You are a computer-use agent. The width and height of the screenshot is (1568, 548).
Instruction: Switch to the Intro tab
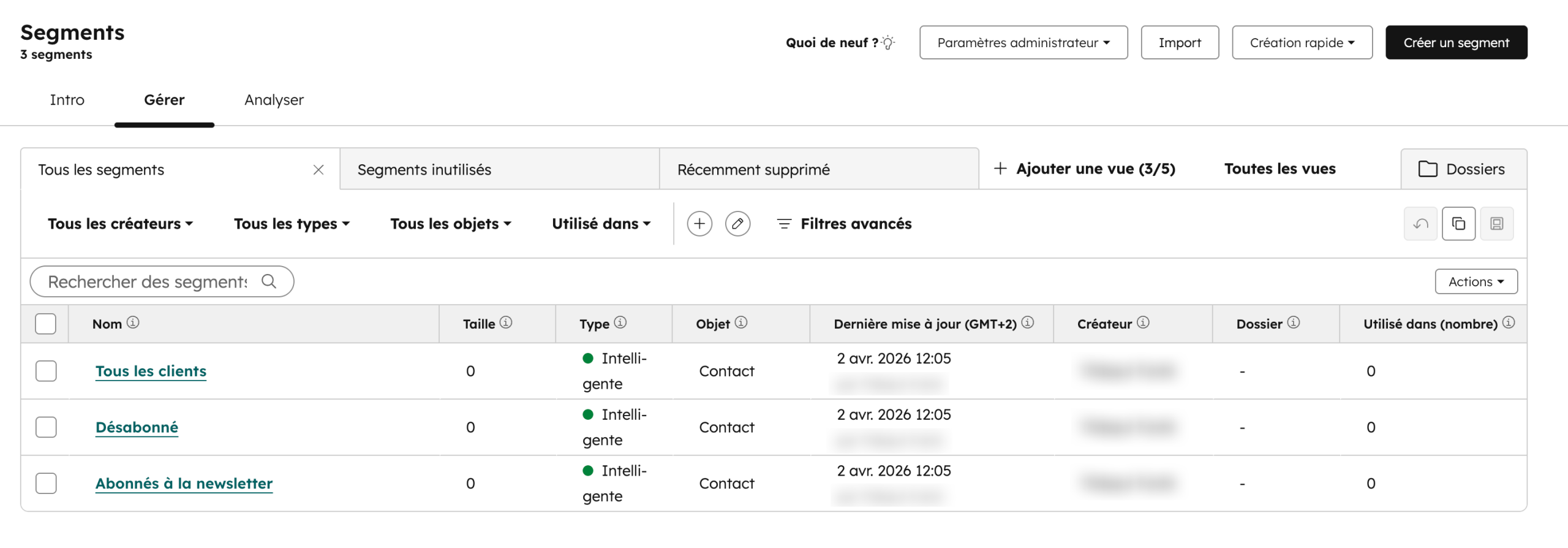coord(67,100)
